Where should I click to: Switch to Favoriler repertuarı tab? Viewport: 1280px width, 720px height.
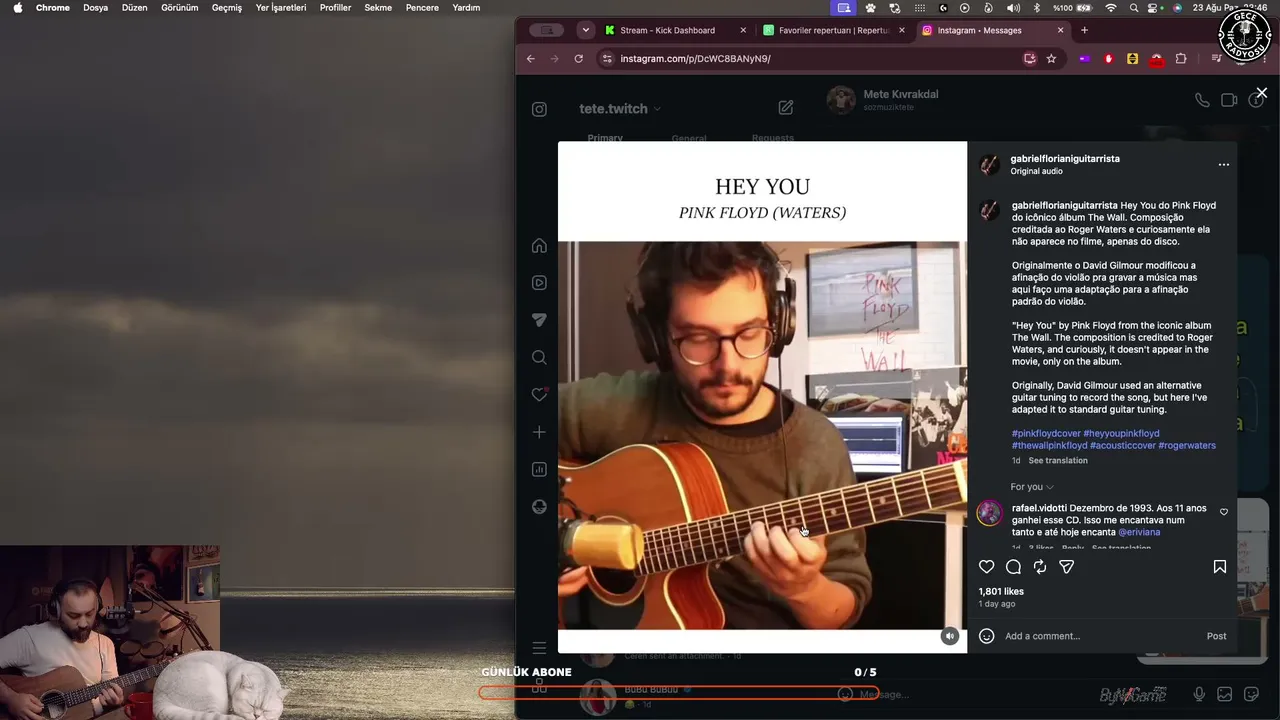point(832,30)
